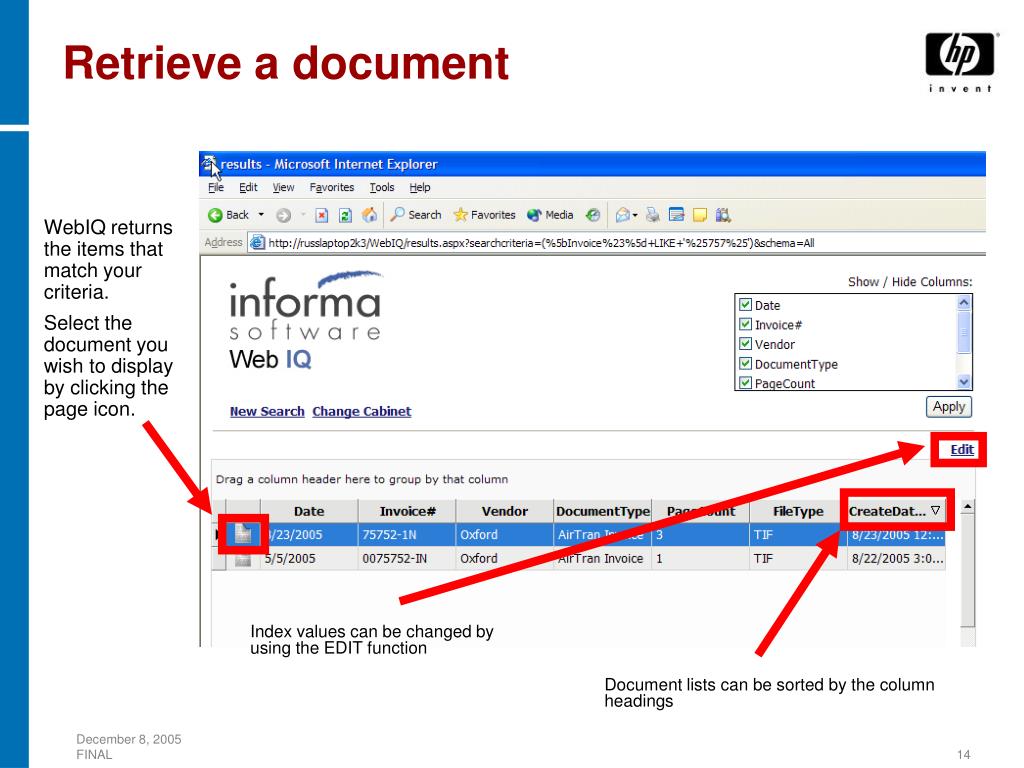Open the Search pane from the toolbar
This screenshot has height=768, width=1024.
click(x=416, y=214)
